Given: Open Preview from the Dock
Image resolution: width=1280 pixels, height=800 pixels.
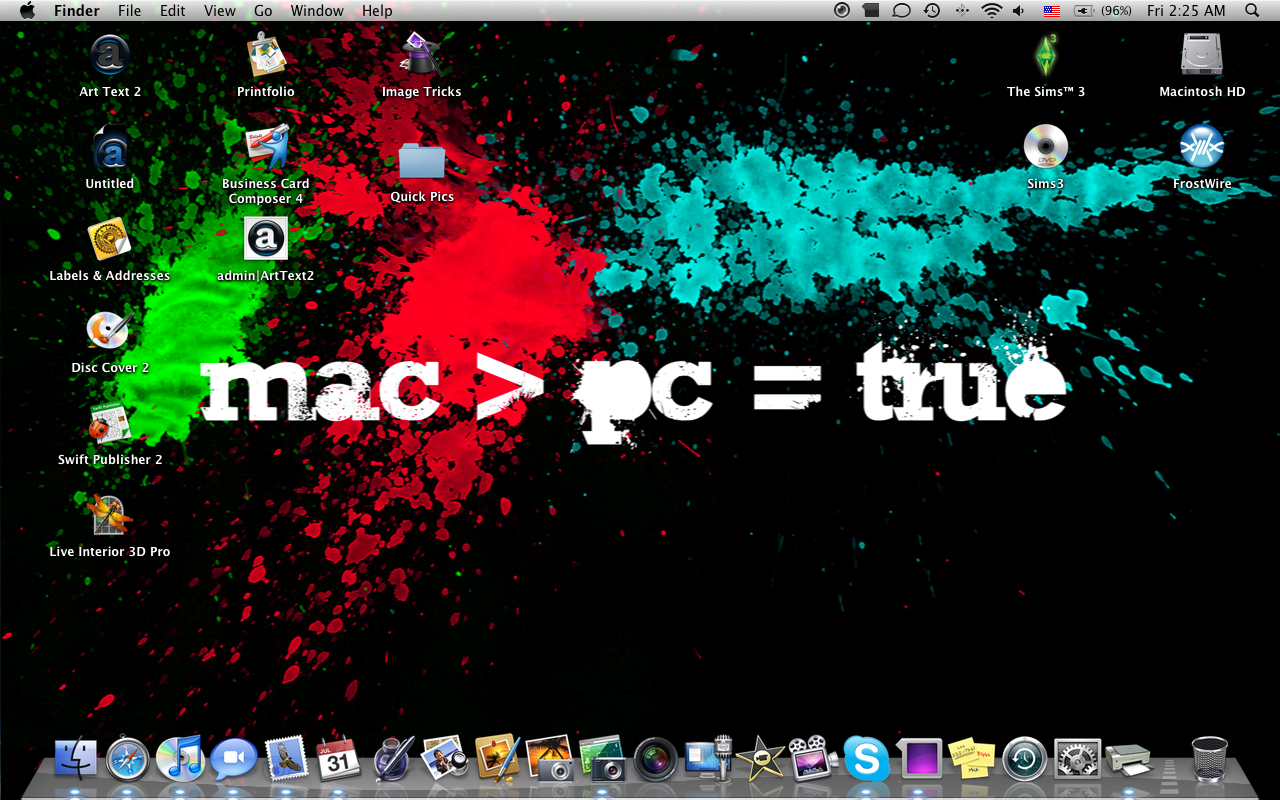Looking at the screenshot, I should pos(445,758).
